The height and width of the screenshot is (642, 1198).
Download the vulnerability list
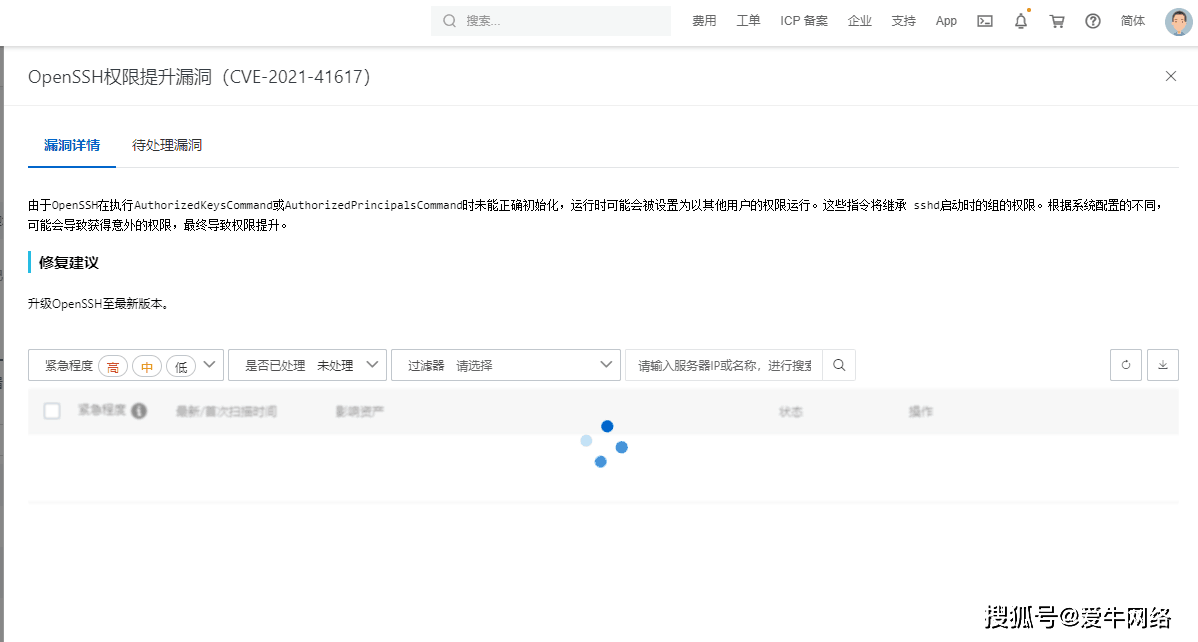[1163, 365]
